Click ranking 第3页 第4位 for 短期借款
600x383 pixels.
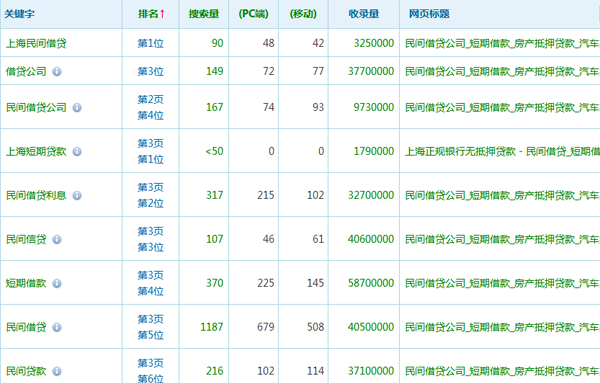(x=151, y=284)
